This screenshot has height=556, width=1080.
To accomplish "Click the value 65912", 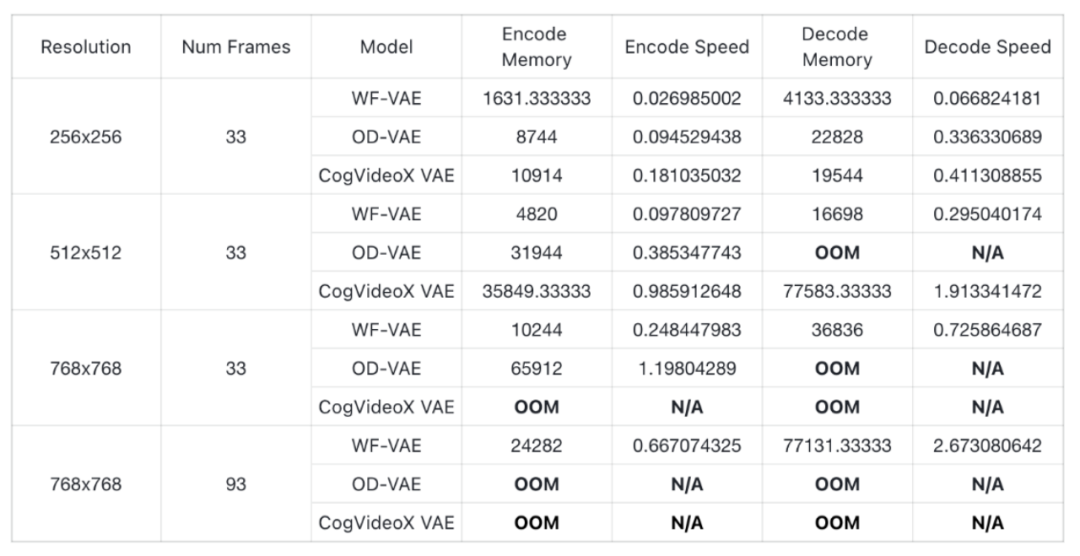I will point(537,369).
